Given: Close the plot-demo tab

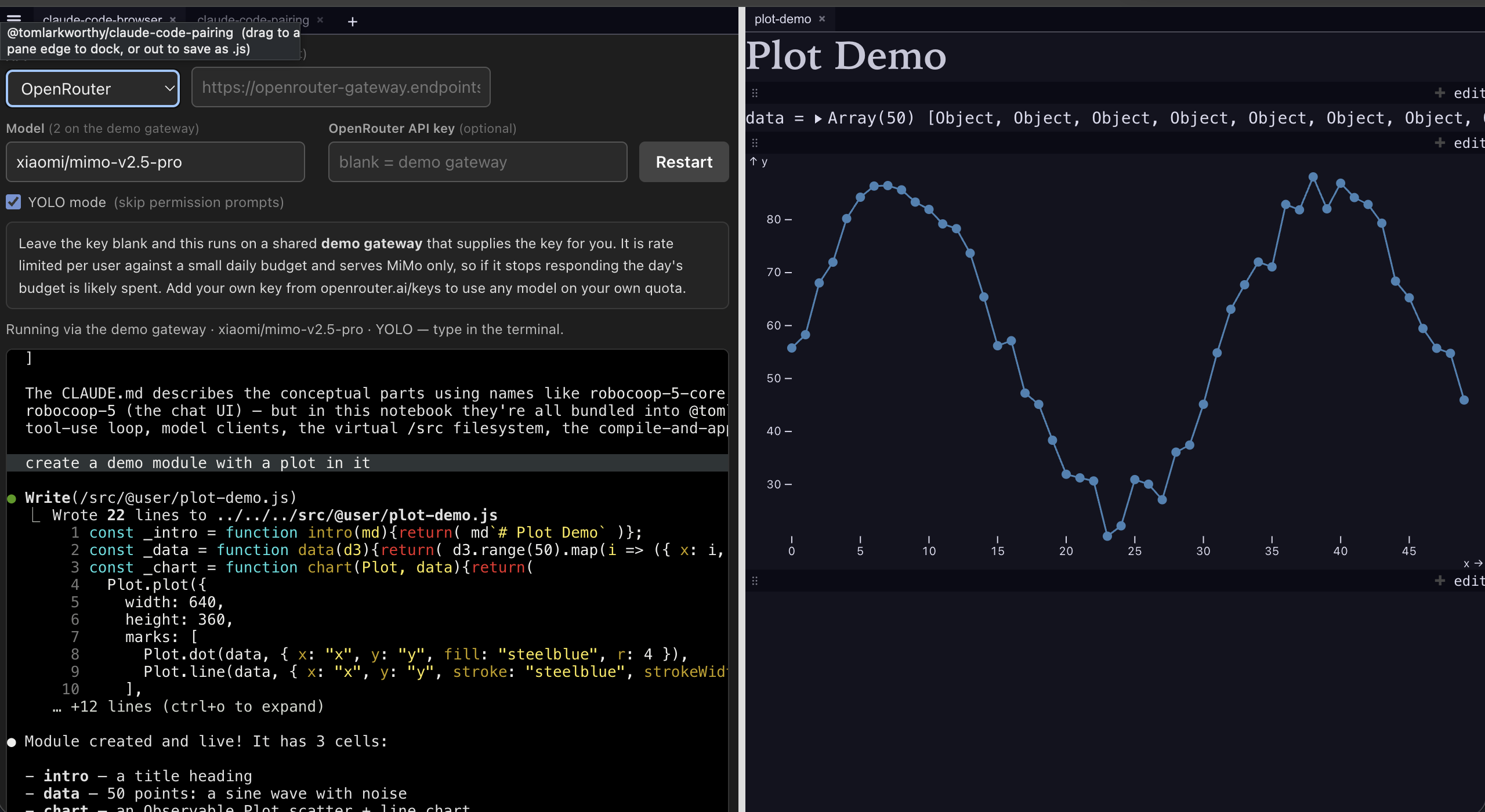Looking at the screenshot, I should (822, 19).
